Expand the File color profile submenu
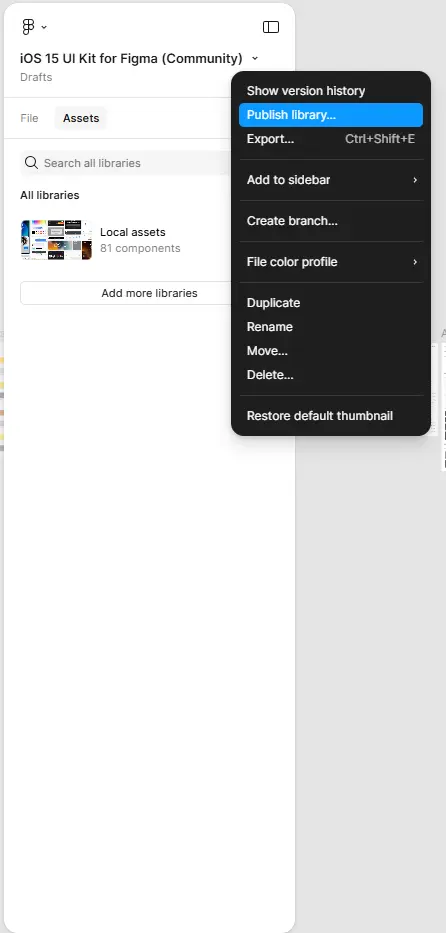This screenshot has width=446, height=933. click(x=331, y=262)
